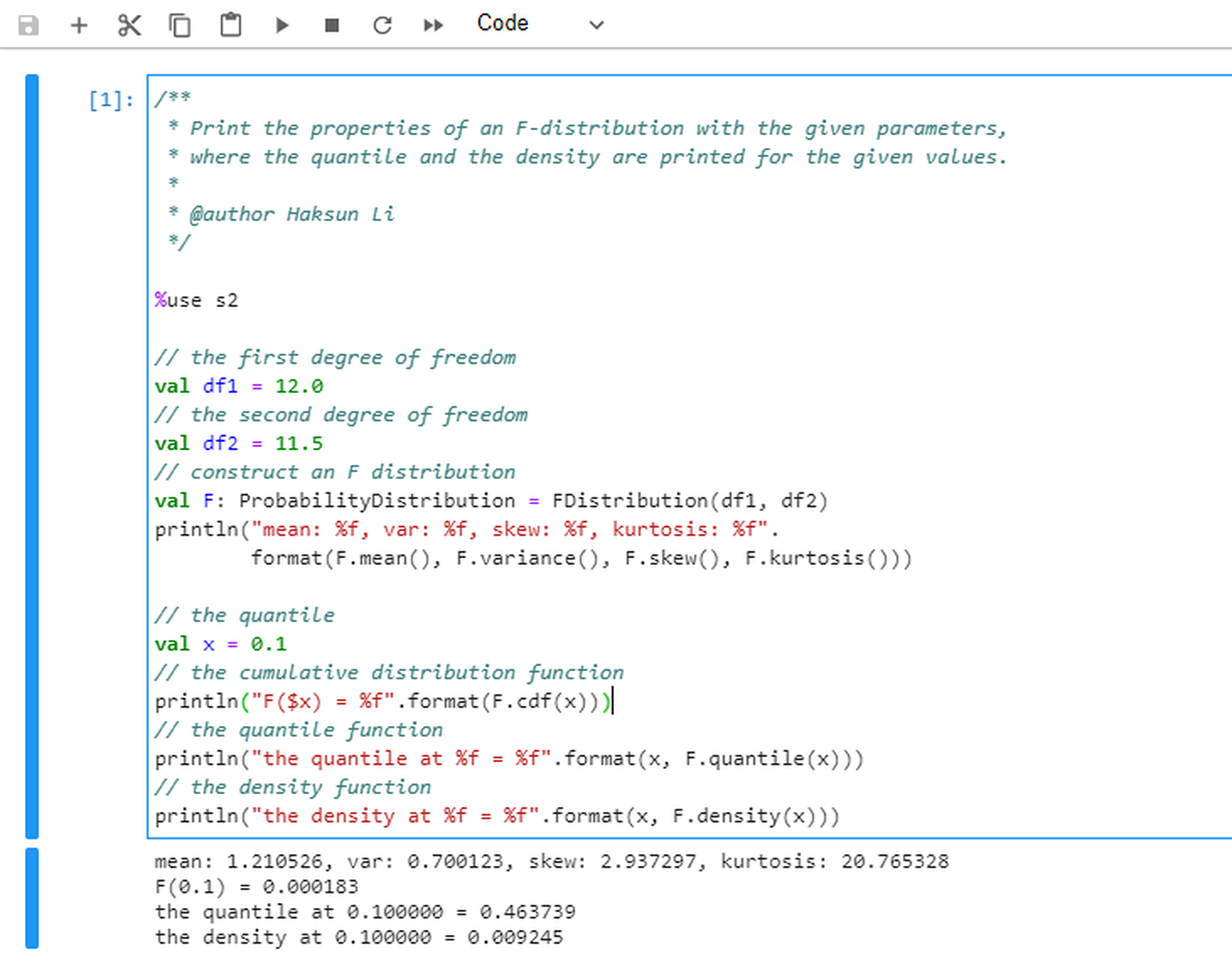Paste cell from the clipboard icon
Screen dimensions: 1232x964
point(230,25)
